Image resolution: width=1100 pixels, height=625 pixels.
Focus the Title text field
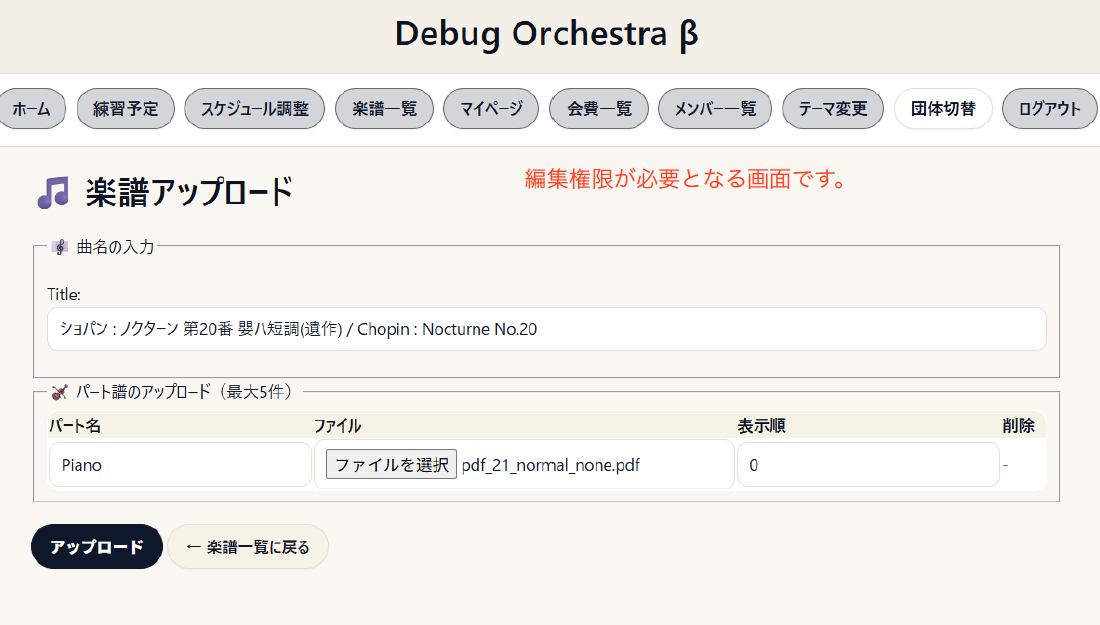point(546,329)
